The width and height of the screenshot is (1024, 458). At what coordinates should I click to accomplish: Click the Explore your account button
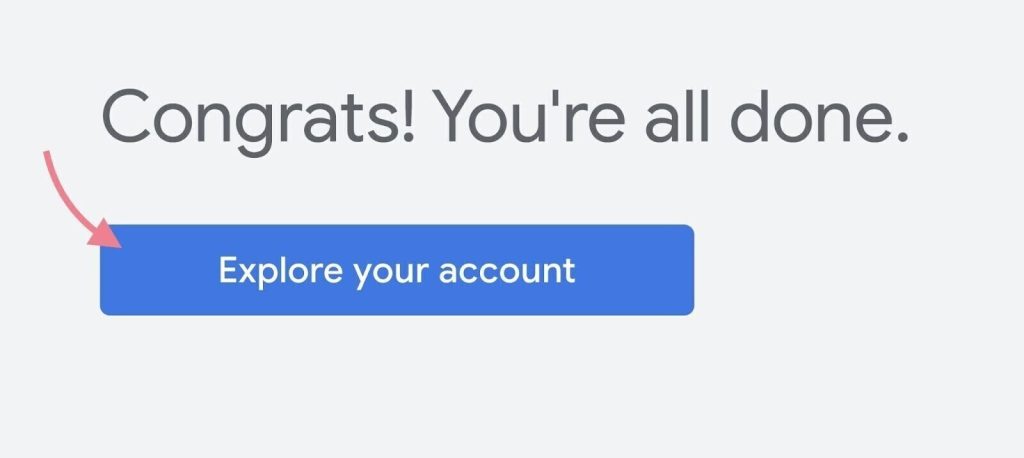[x=396, y=270]
